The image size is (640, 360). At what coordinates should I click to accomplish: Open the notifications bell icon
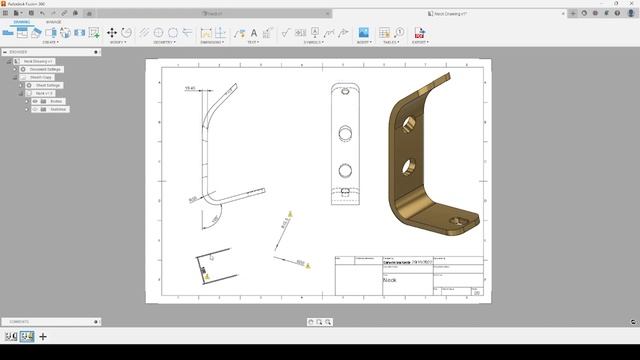coord(606,13)
